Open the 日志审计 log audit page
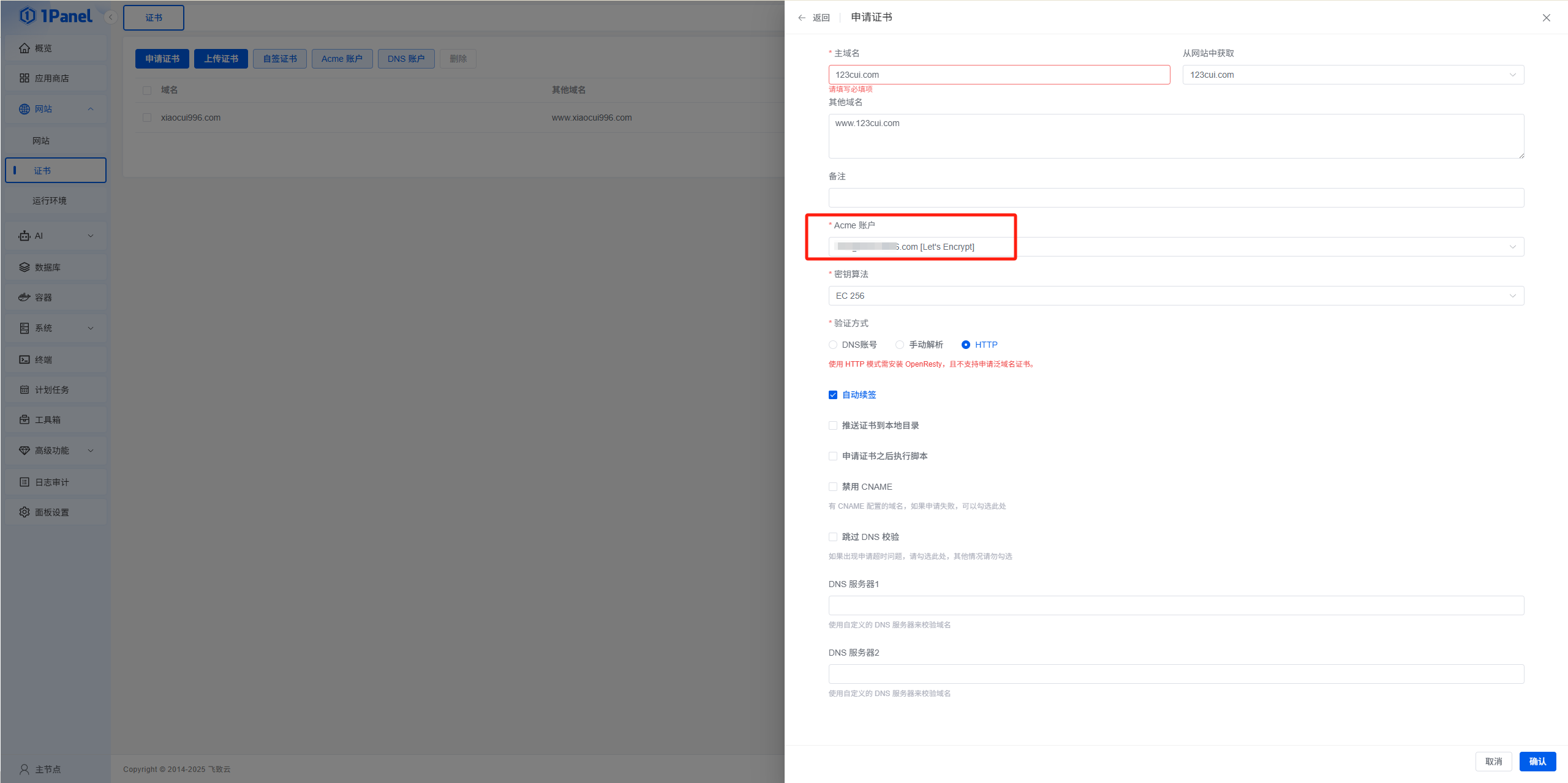This screenshot has width=1568, height=783. (x=51, y=482)
